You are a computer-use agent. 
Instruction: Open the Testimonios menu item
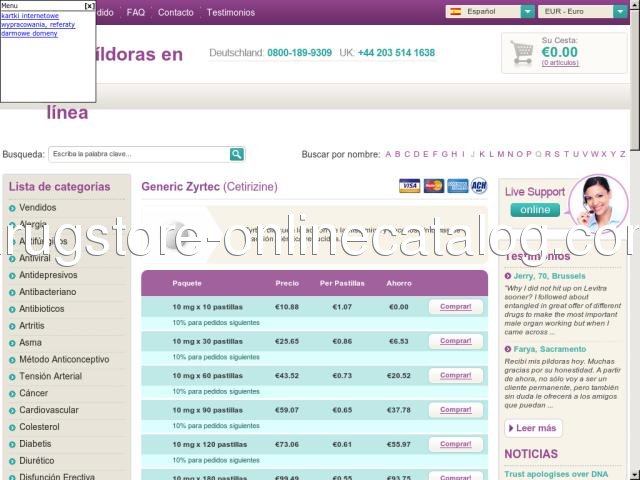click(x=231, y=13)
